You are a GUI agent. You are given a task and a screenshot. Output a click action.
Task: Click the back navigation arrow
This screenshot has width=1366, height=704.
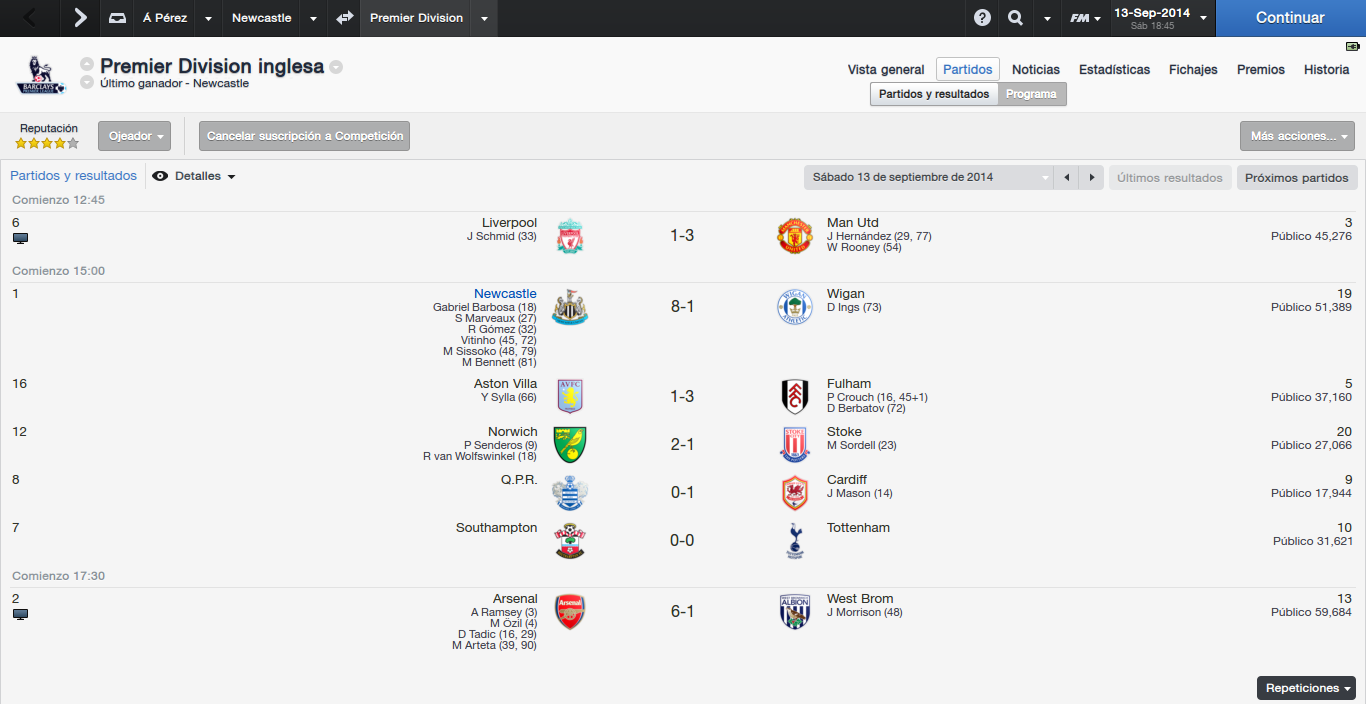(x=30, y=18)
